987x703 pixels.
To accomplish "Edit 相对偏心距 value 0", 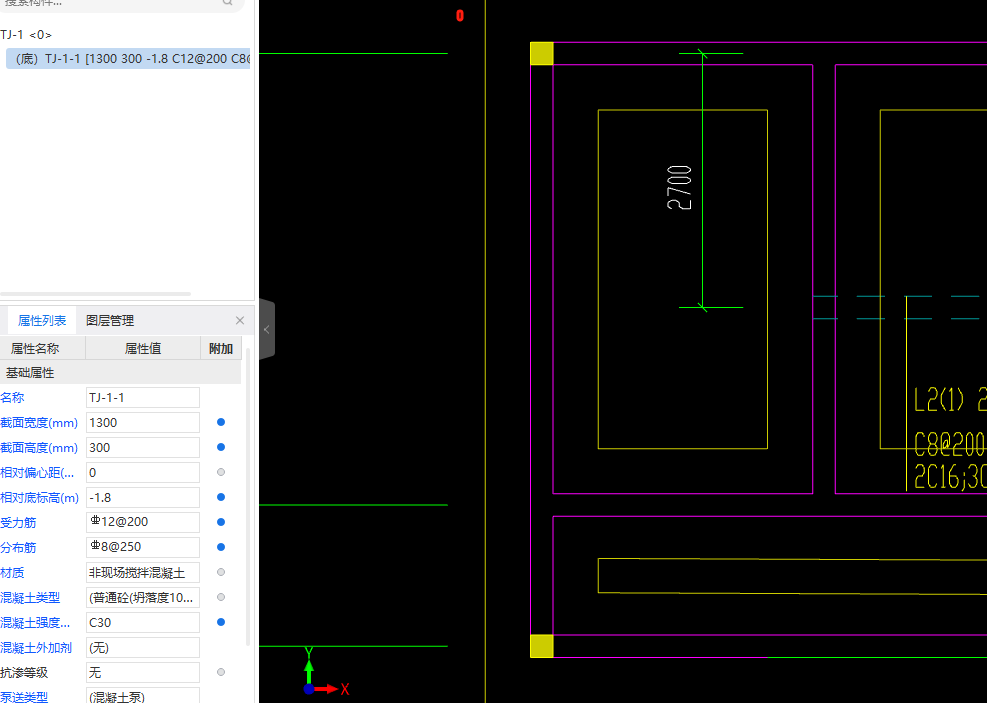I will click(143, 473).
